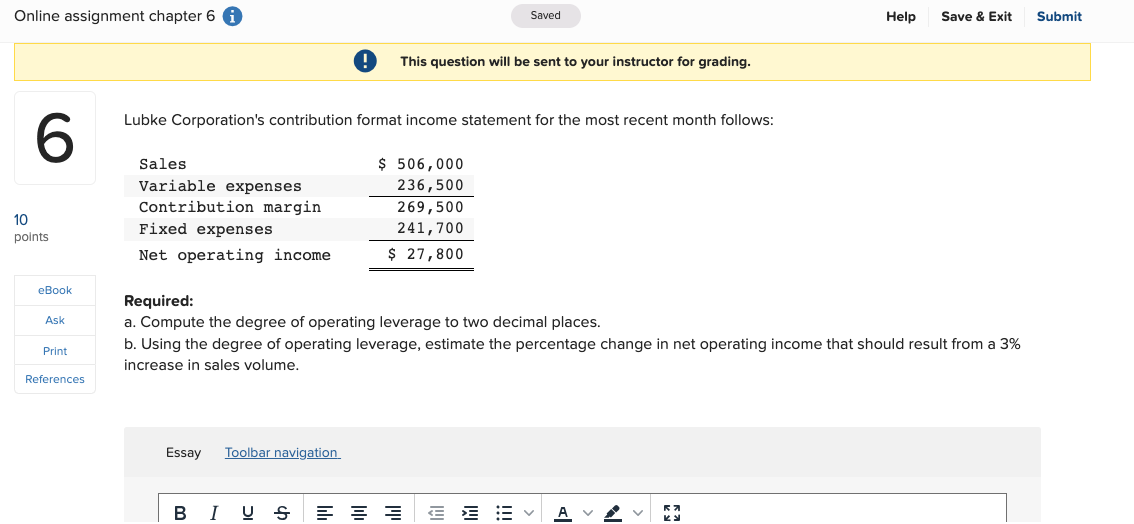1134x524 pixels.
Task: Click the 'Required:' heading text
Action: tap(158, 301)
